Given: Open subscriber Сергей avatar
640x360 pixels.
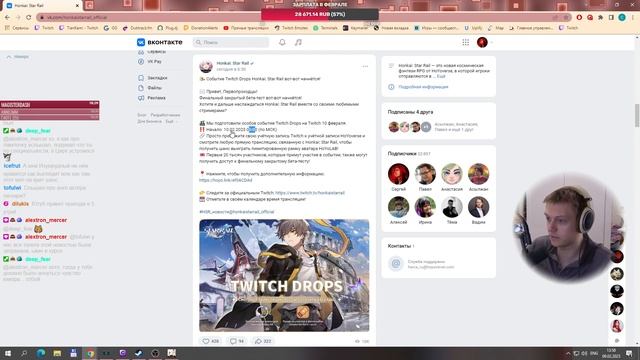Looking at the screenshot, I should pyautogui.click(x=398, y=174).
